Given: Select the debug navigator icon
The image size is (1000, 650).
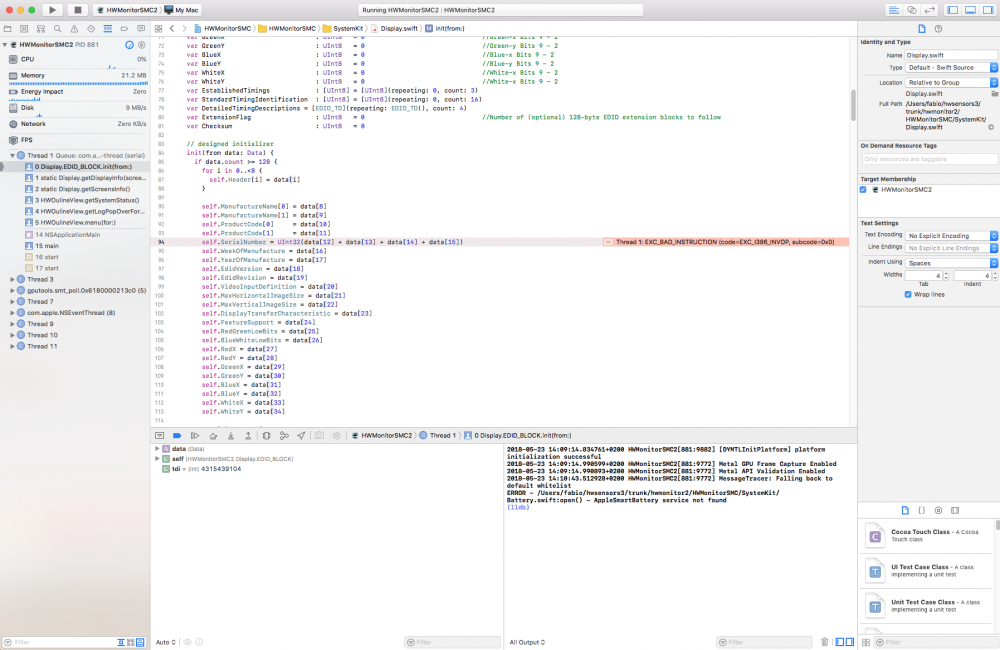Looking at the screenshot, I should (108, 29).
